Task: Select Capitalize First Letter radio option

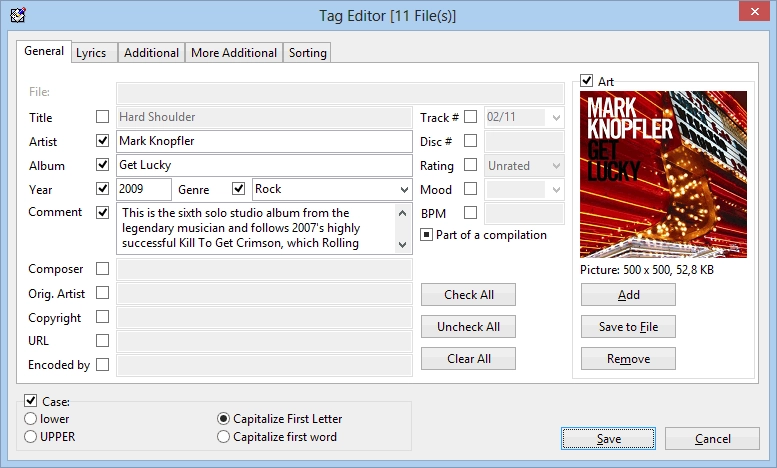Action: coord(223,419)
